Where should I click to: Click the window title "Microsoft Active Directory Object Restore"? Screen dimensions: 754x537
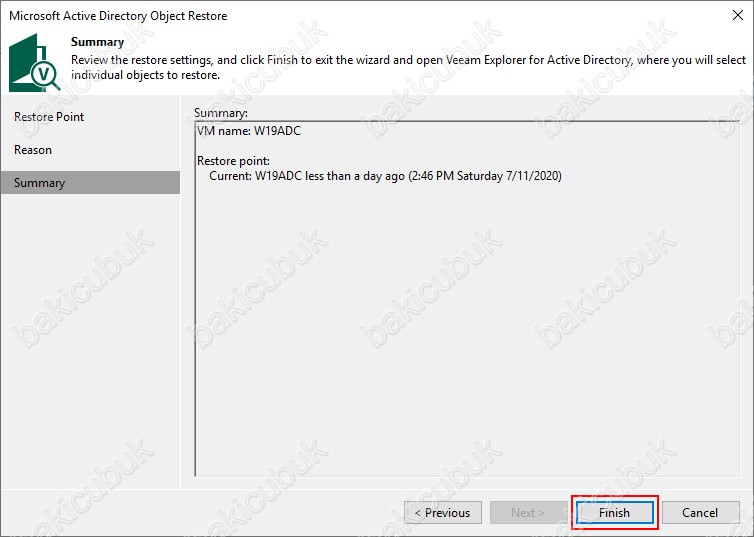[x=118, y=16]
